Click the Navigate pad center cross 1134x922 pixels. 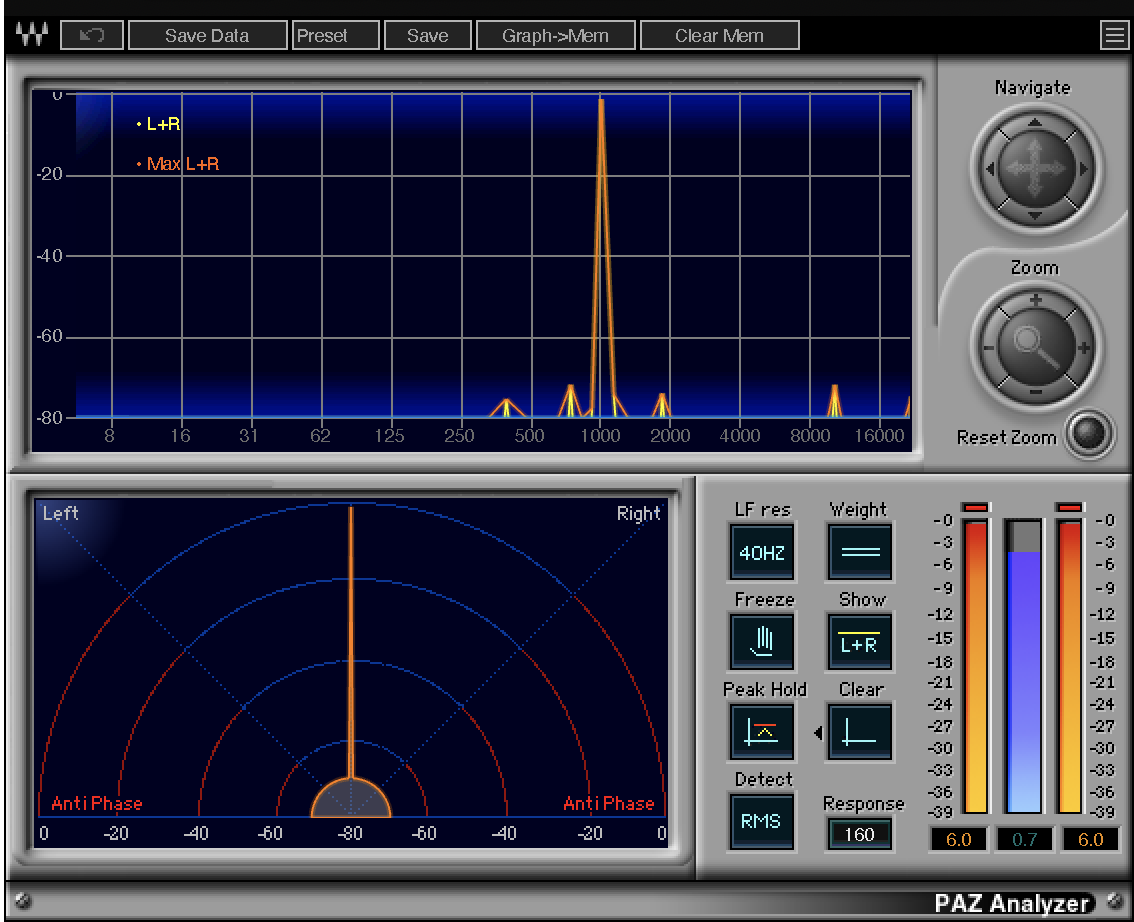pyautogui.click(x=1036, y=168)
